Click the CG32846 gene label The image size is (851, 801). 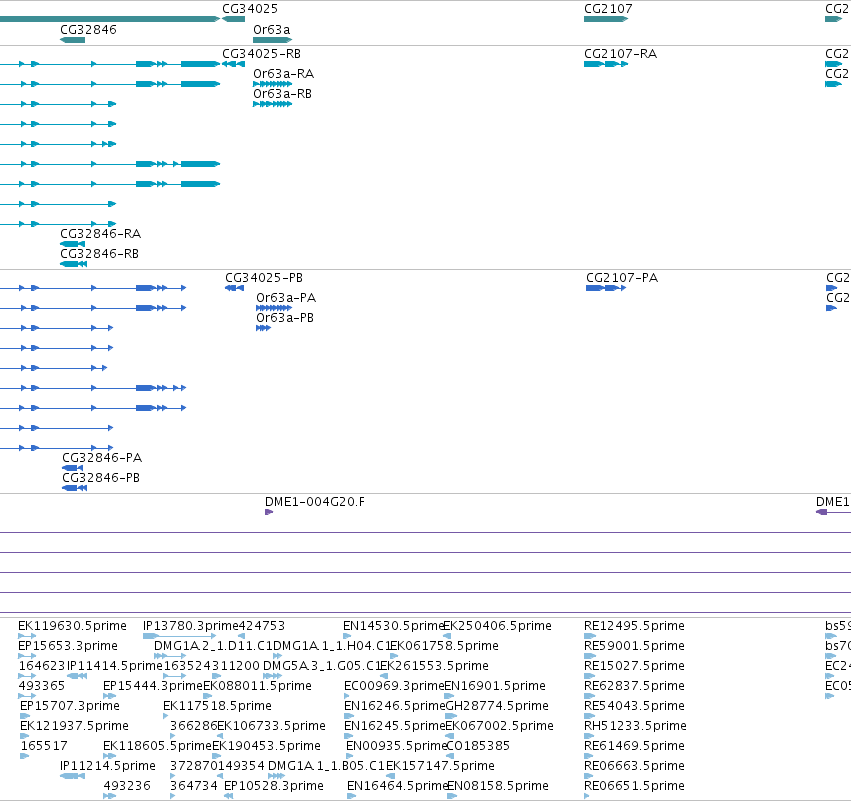coord(88,29)
